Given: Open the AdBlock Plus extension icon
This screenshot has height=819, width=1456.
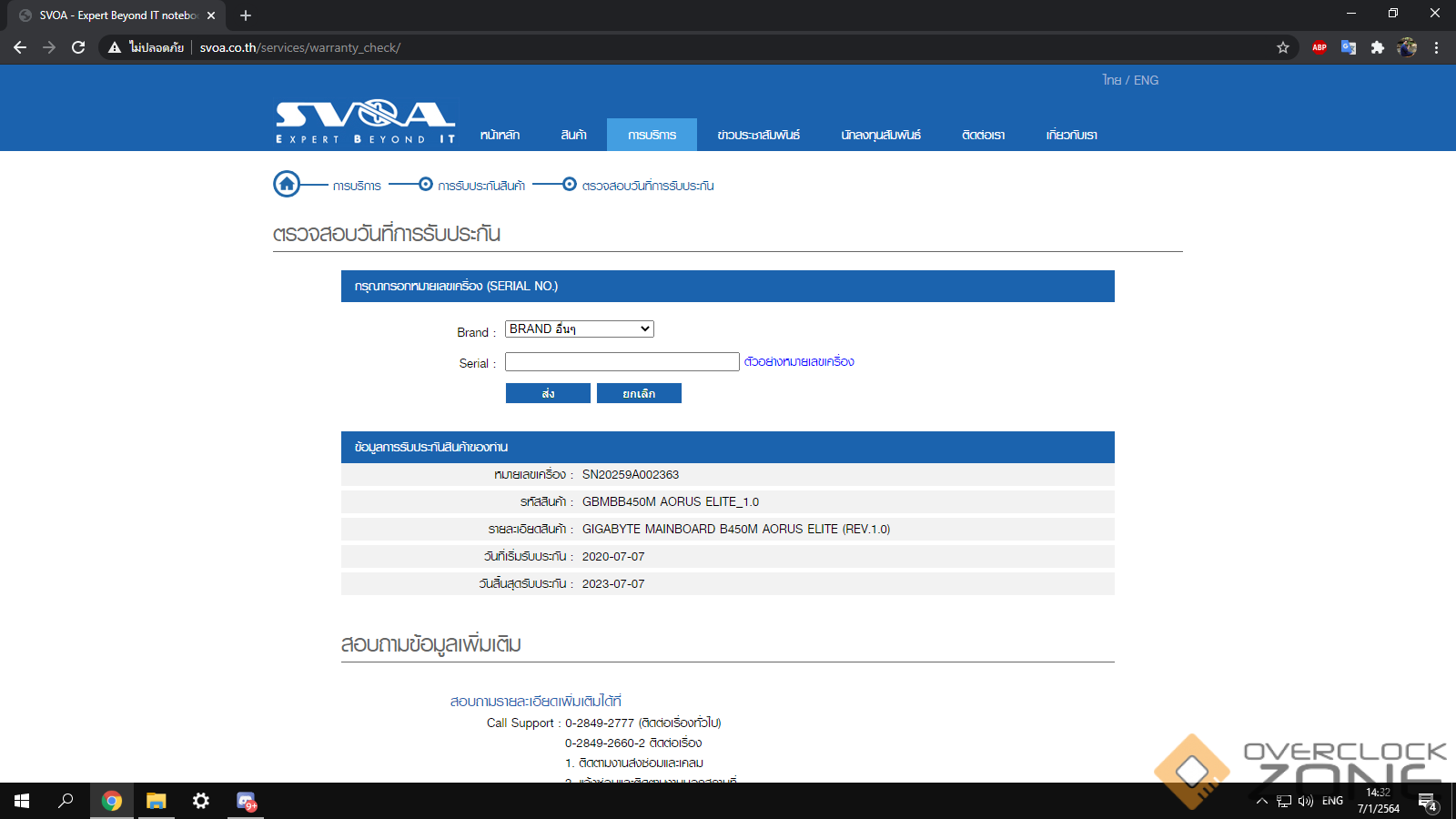Looking at the screenshot, I should coord(1319,47).
